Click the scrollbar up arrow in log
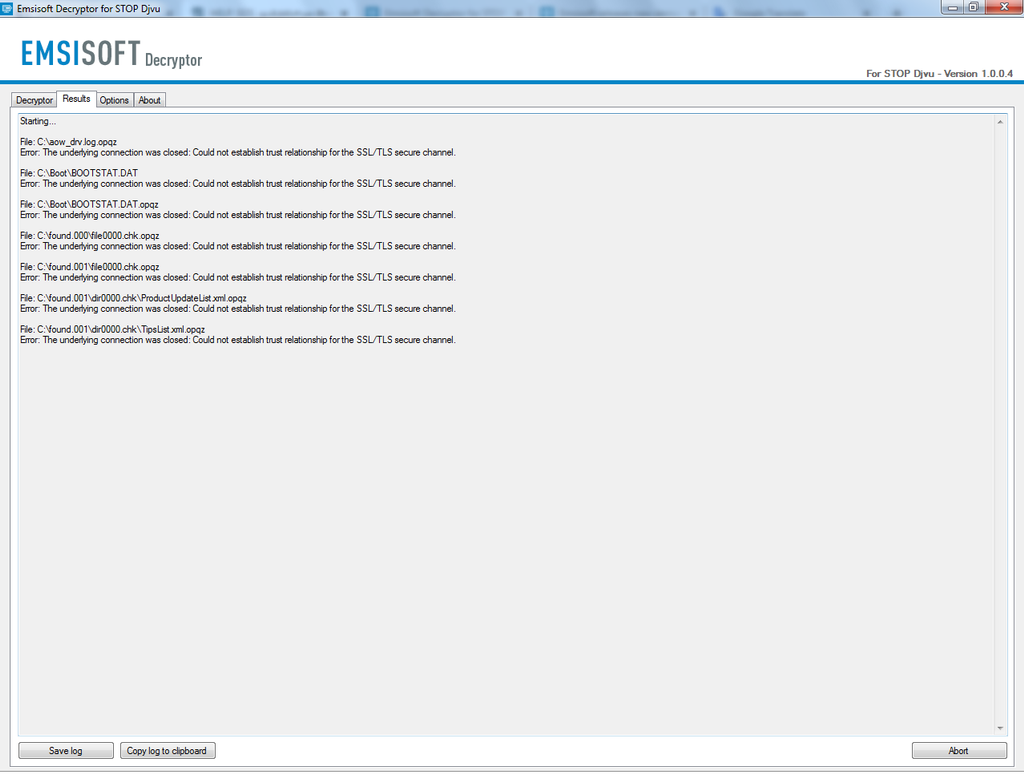 (1000, 122)
